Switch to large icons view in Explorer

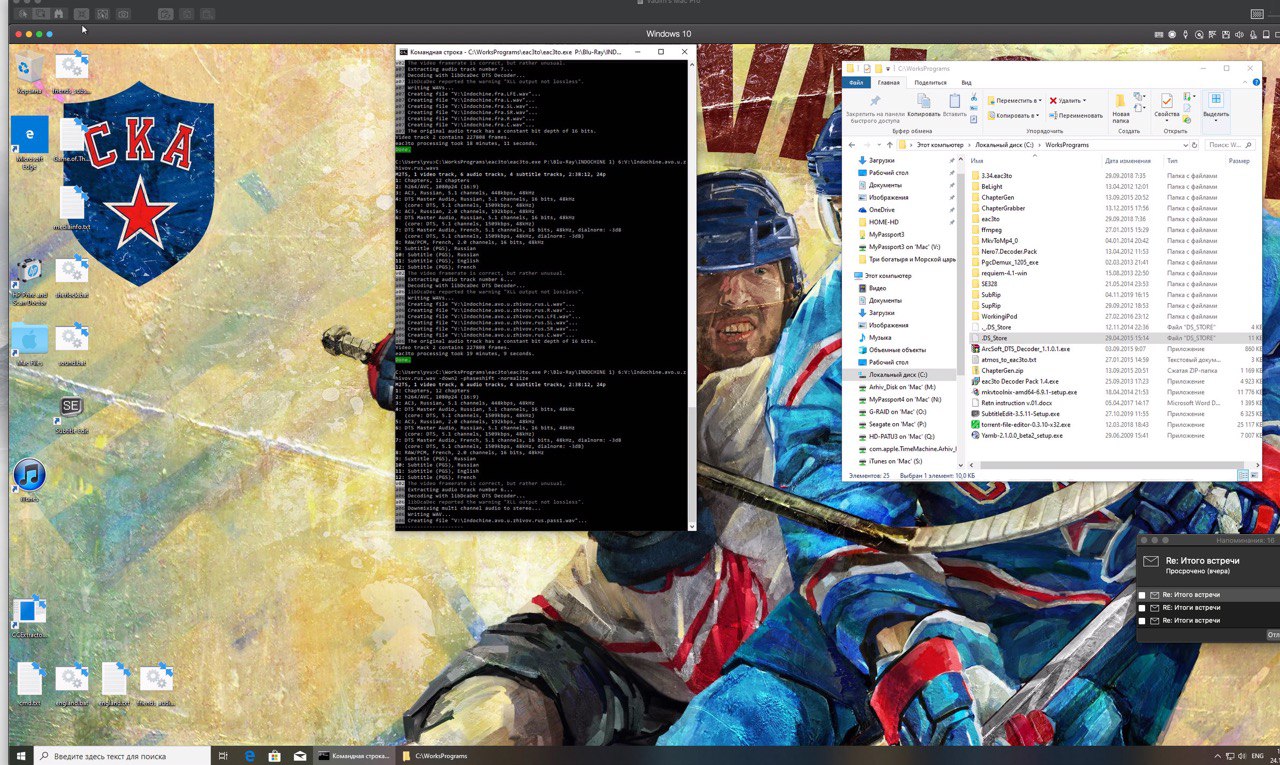click(1254, 475)
